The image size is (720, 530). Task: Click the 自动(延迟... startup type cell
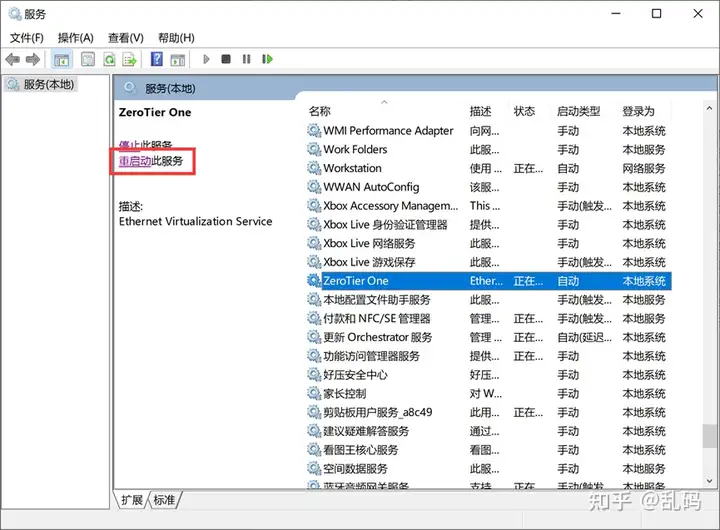584,338
